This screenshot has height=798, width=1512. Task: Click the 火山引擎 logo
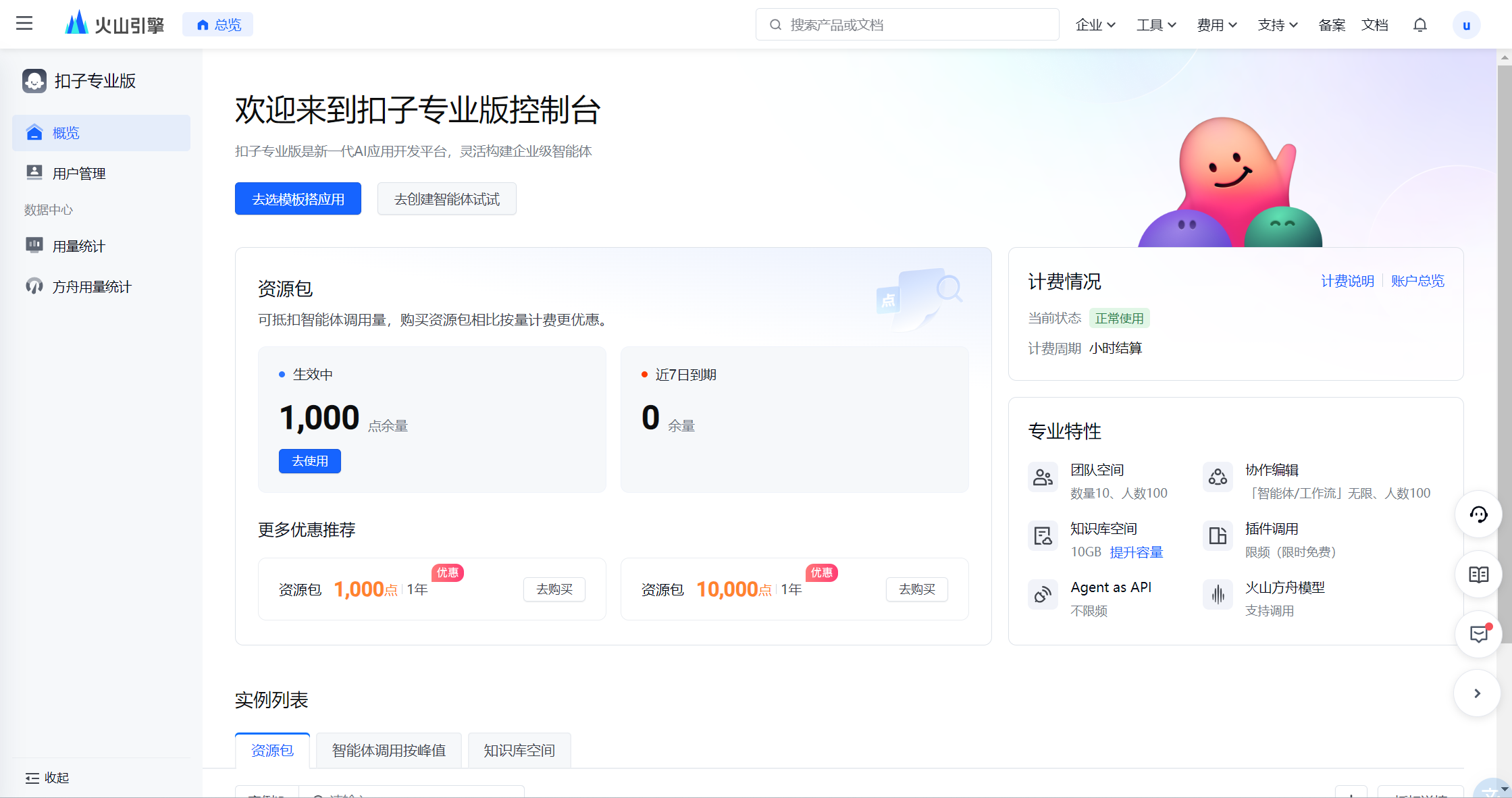point(114,24)
